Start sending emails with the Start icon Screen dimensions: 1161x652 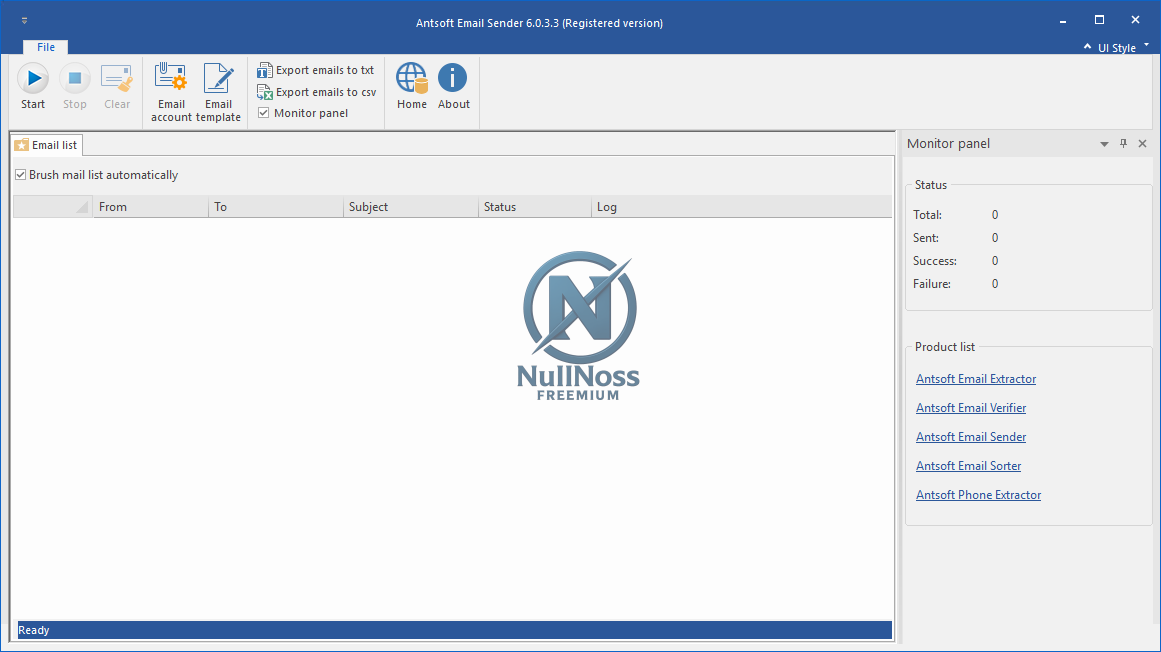coord(33,79)
